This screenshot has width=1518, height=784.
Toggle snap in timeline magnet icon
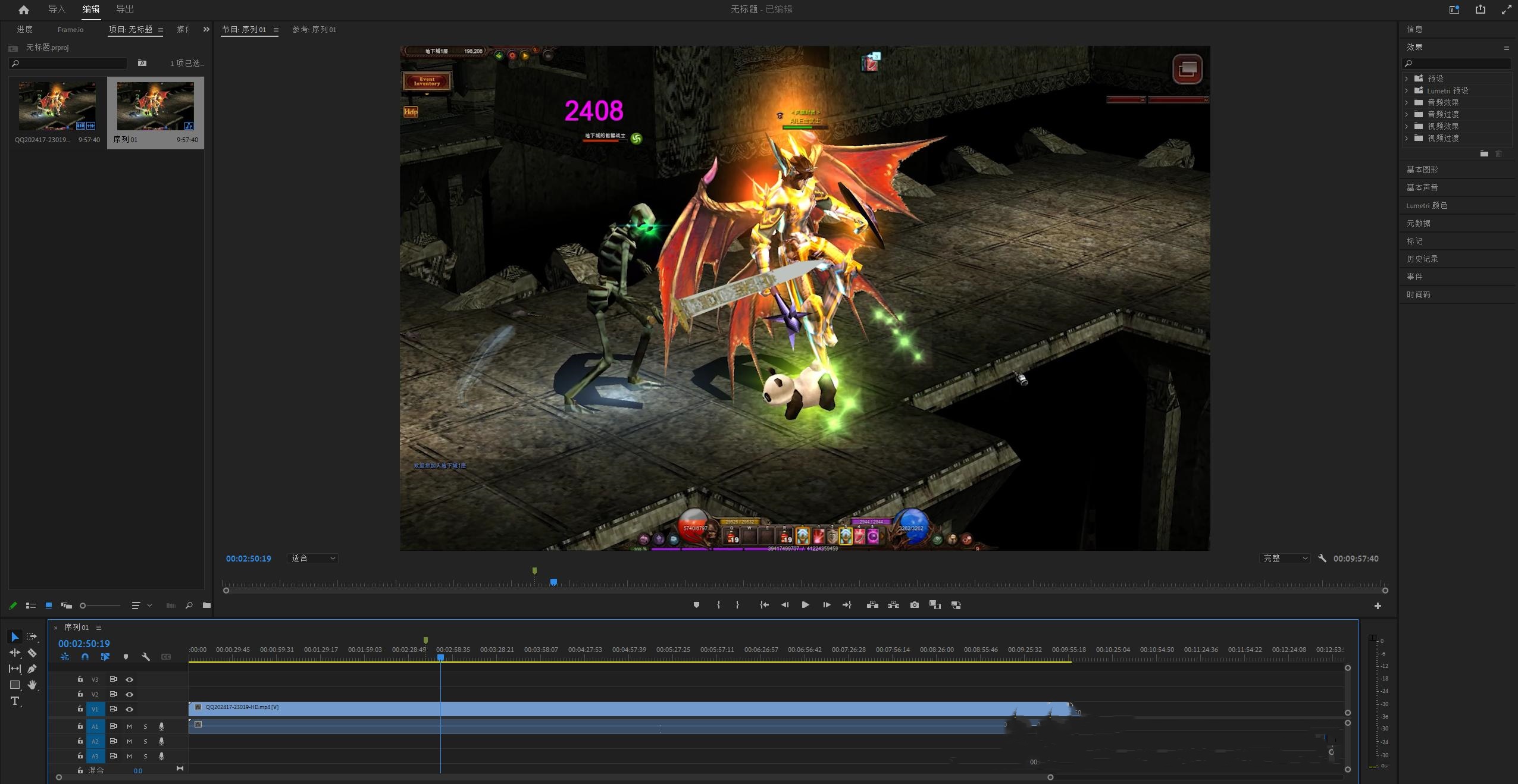click(x=85, y=657)
